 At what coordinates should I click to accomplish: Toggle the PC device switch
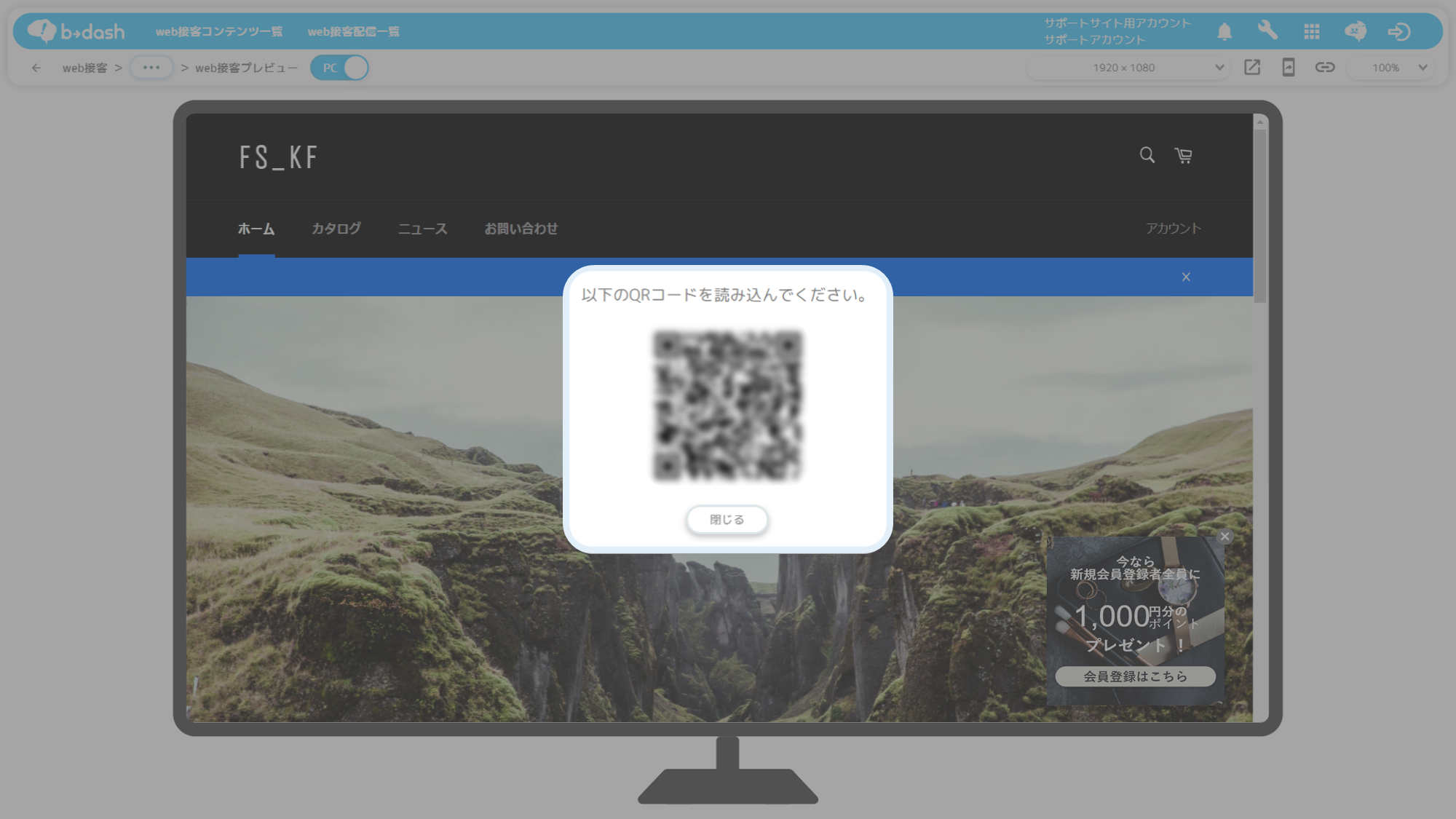pyautogui.click(x=339, y=68)
